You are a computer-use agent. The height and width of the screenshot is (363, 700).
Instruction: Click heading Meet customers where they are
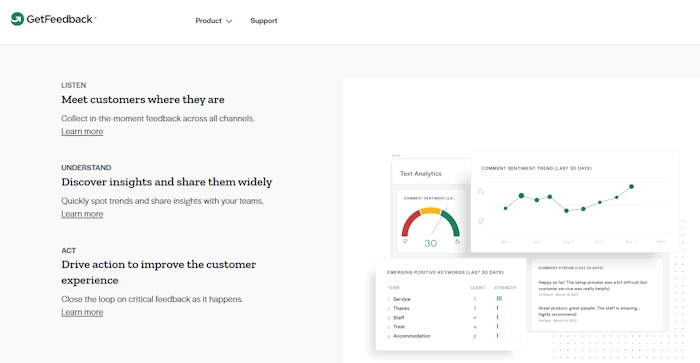143,100
